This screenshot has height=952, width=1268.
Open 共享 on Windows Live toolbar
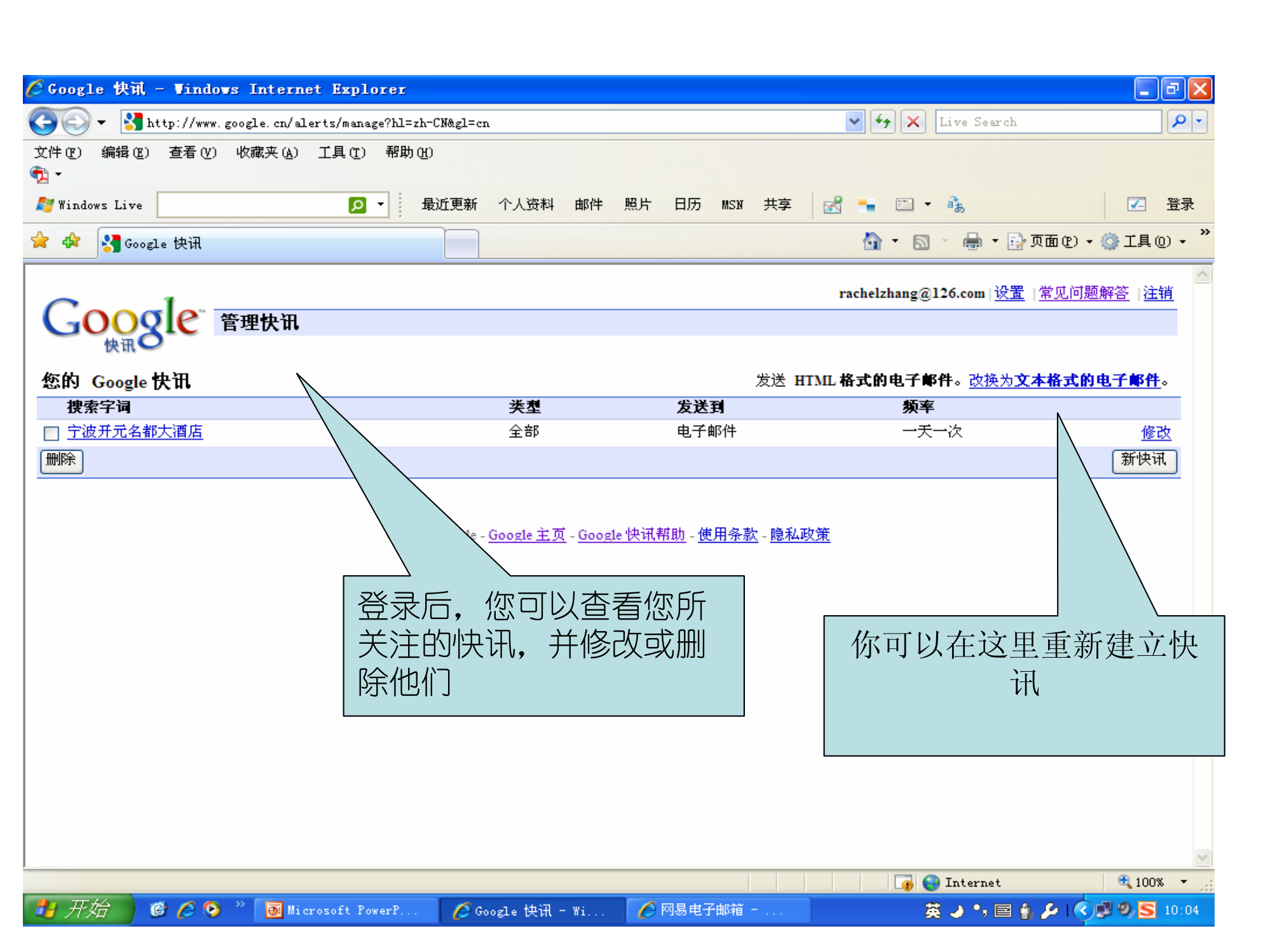777,205
